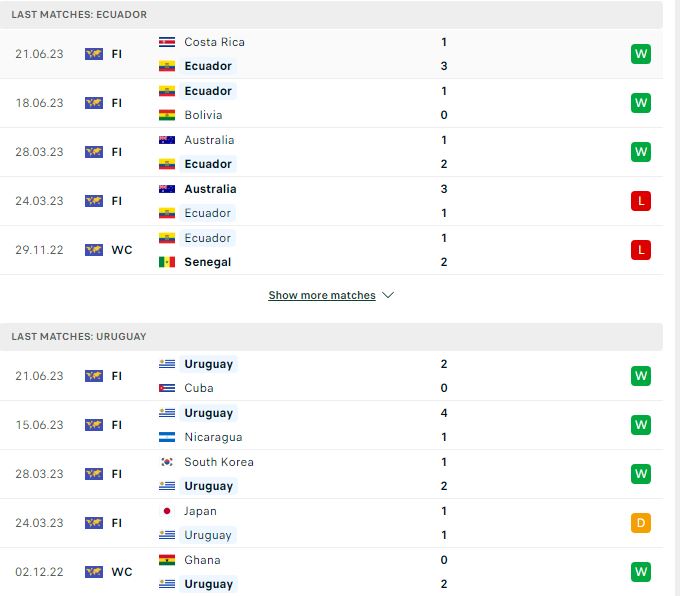Select the Last Matches: Uruguay header
This screenshot has width=680, height=596.
pos(79,336)
